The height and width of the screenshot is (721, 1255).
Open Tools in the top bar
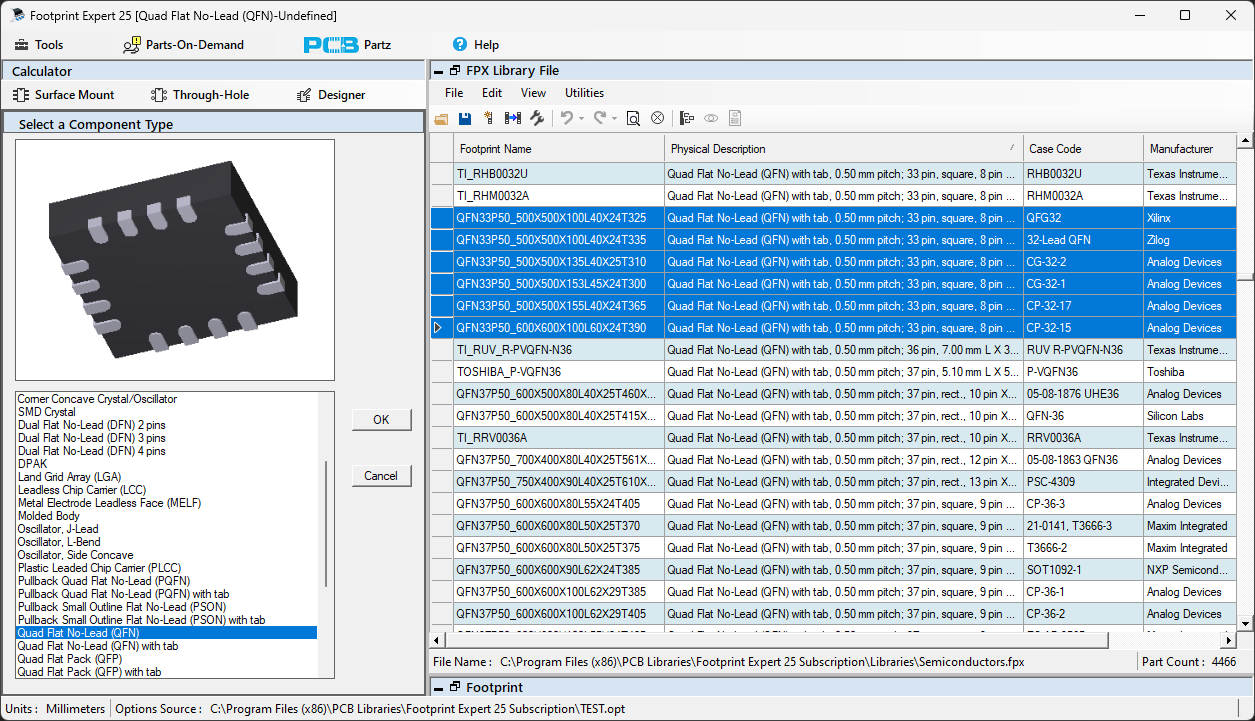click(x=39, y=45)
